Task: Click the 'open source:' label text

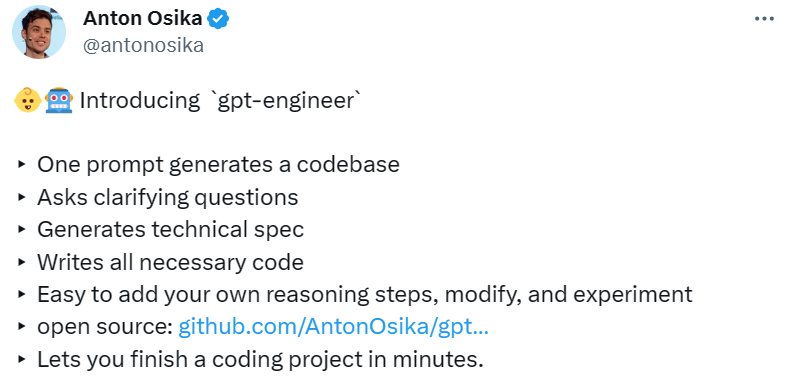Action: coord(105,327)
